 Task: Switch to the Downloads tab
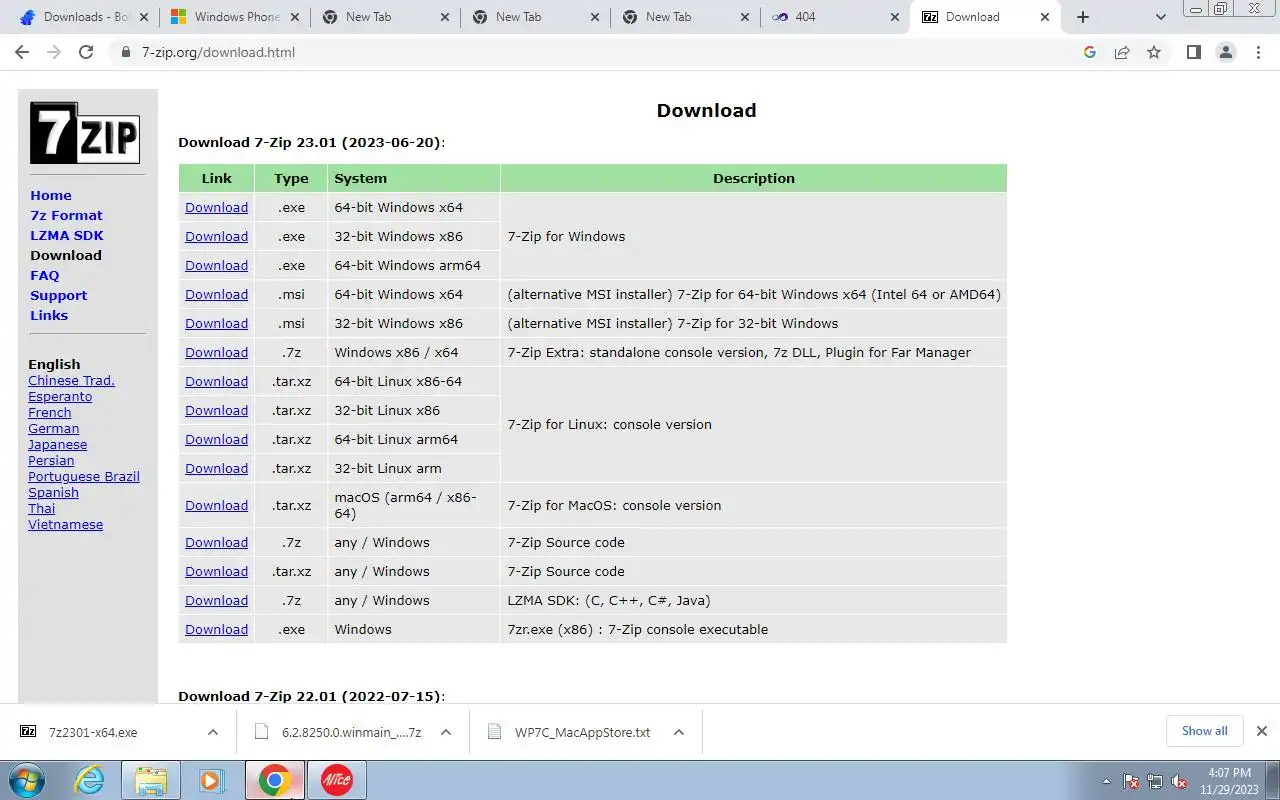(x=86, y=17)
